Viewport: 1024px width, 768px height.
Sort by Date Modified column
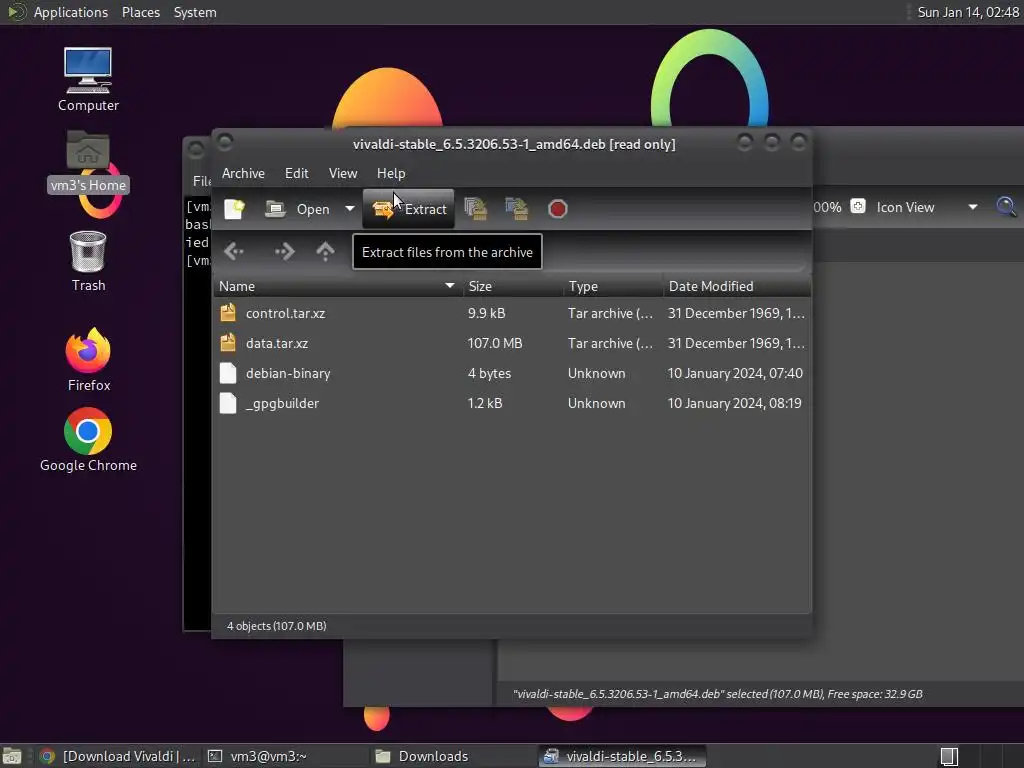(737, 286)
